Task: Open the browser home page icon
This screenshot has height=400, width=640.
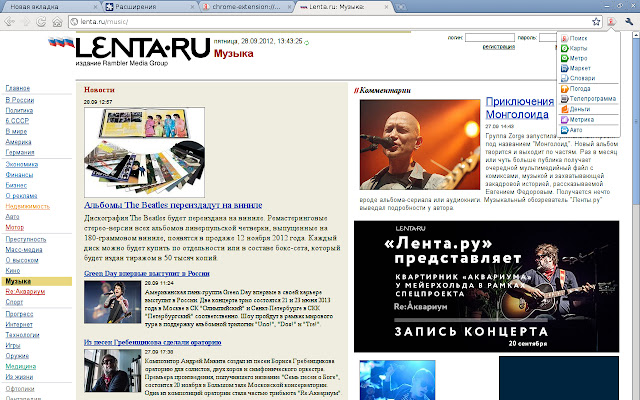Action: [58, 21]
